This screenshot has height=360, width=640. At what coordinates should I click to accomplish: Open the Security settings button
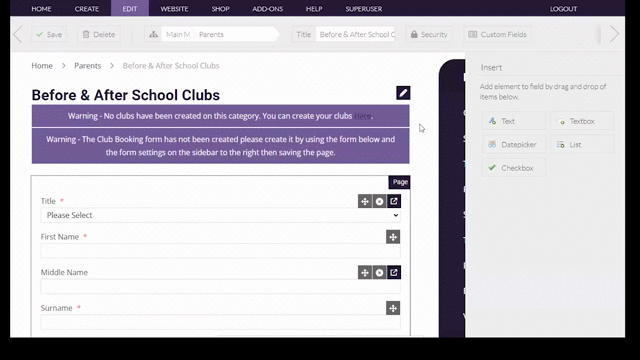pos(429,35)
